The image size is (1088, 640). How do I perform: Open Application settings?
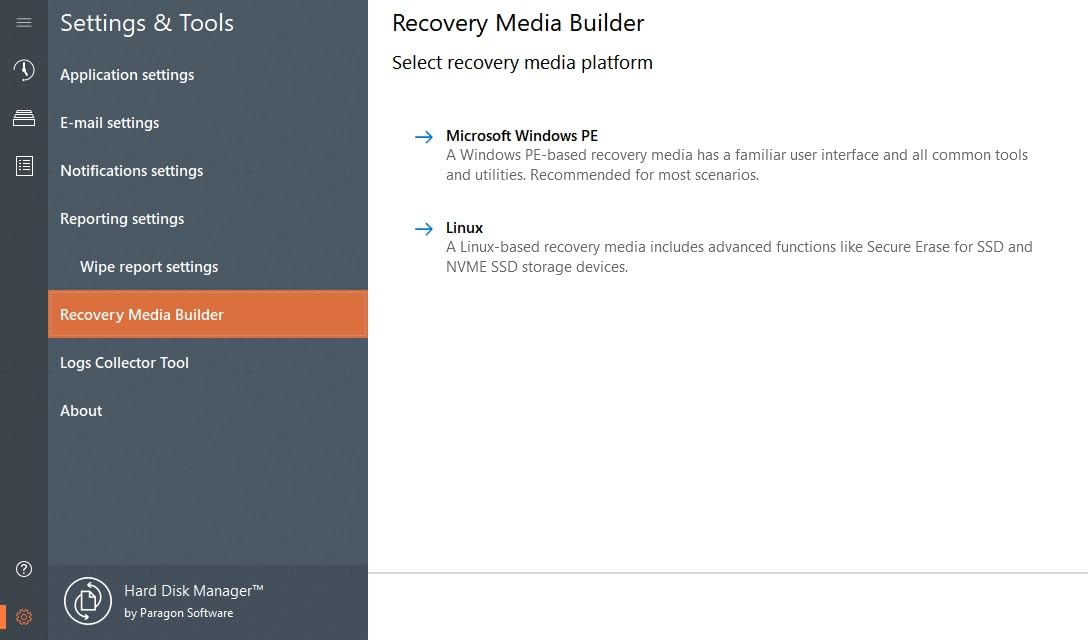pyautogui.click(x=207, y=75)
